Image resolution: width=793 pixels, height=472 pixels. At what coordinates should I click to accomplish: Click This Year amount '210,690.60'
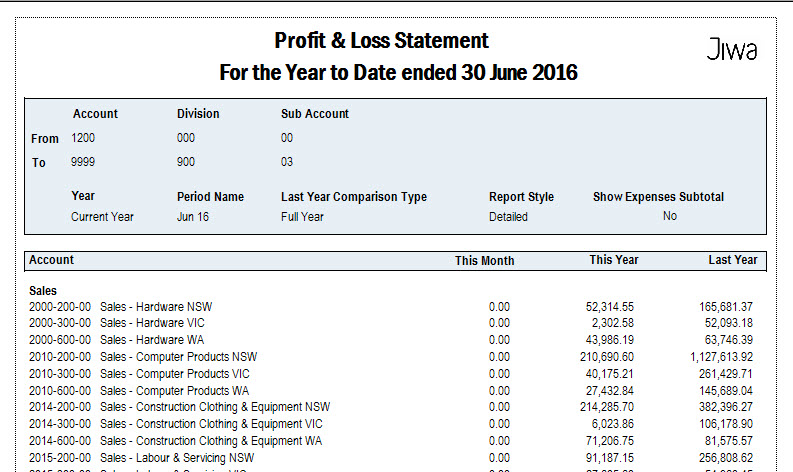606,357
